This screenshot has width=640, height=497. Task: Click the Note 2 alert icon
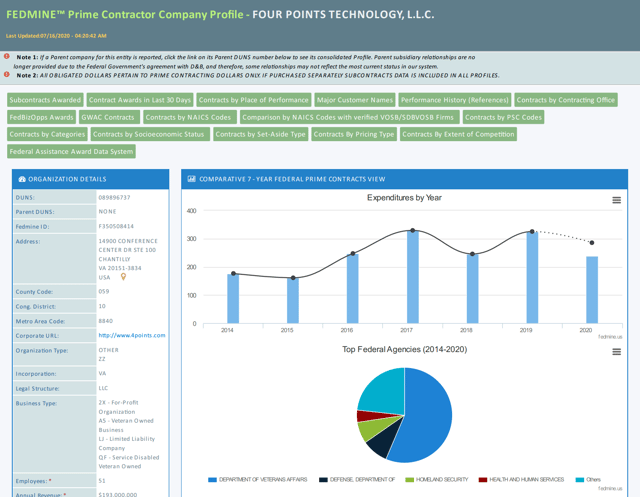pyautogui.click(x=7, y=74)
